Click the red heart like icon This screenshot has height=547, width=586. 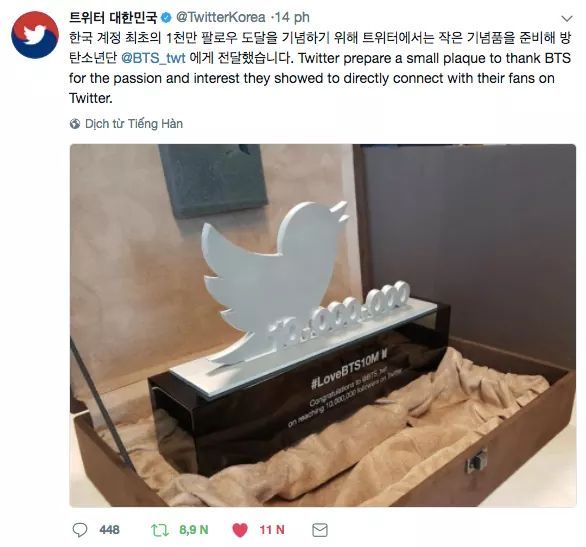[x=240, y=530]
